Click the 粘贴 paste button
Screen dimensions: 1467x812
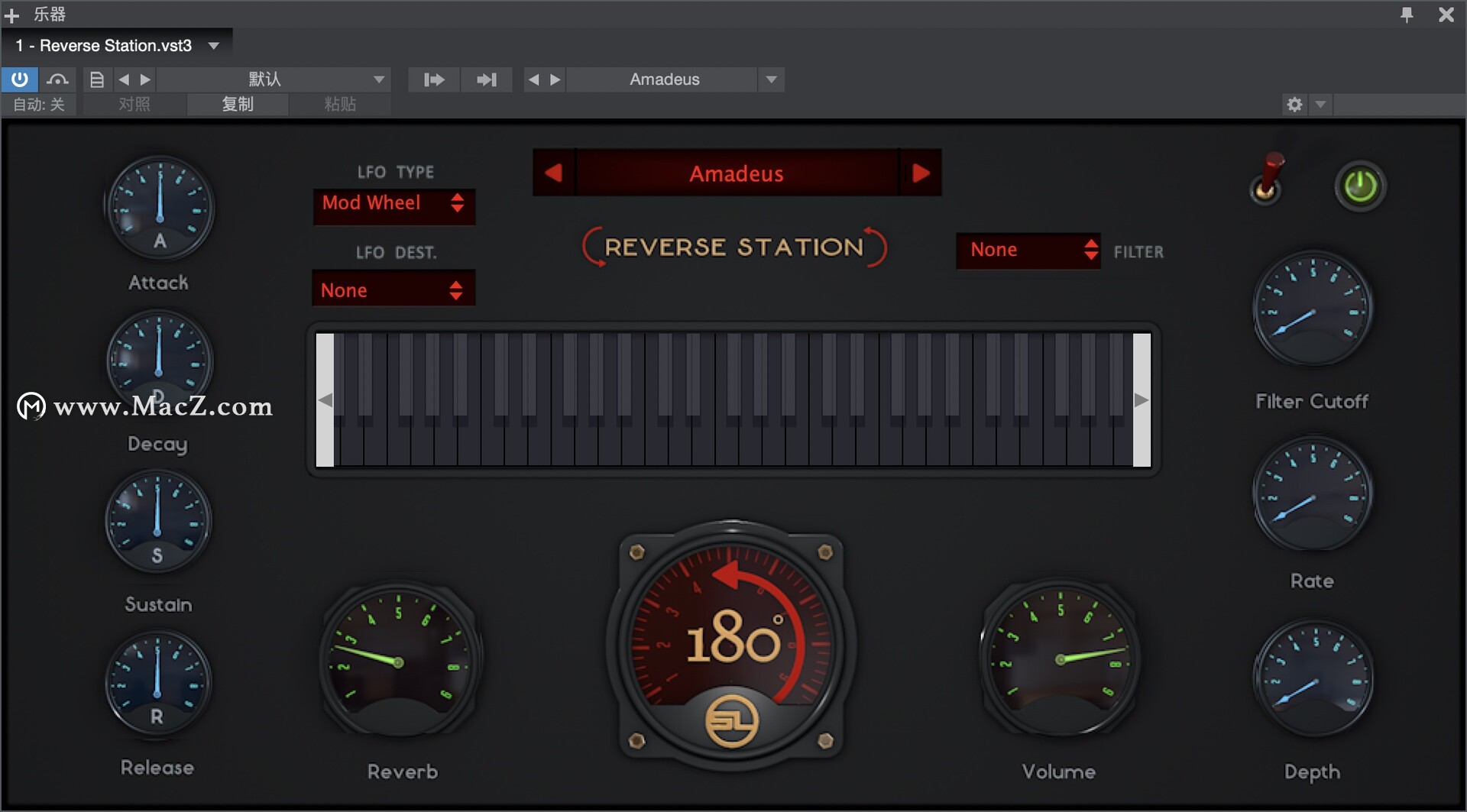[340, 104]
